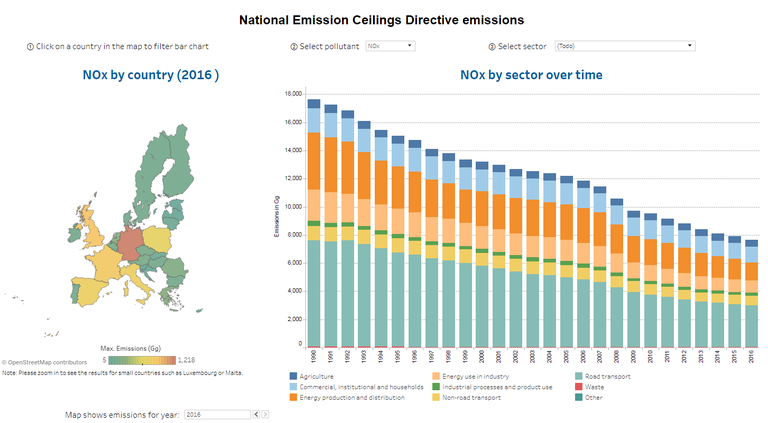Open the OpenStreetMap contributors link
The height and width of the screenshot is (423, 768).
click(x=44, y=362)
